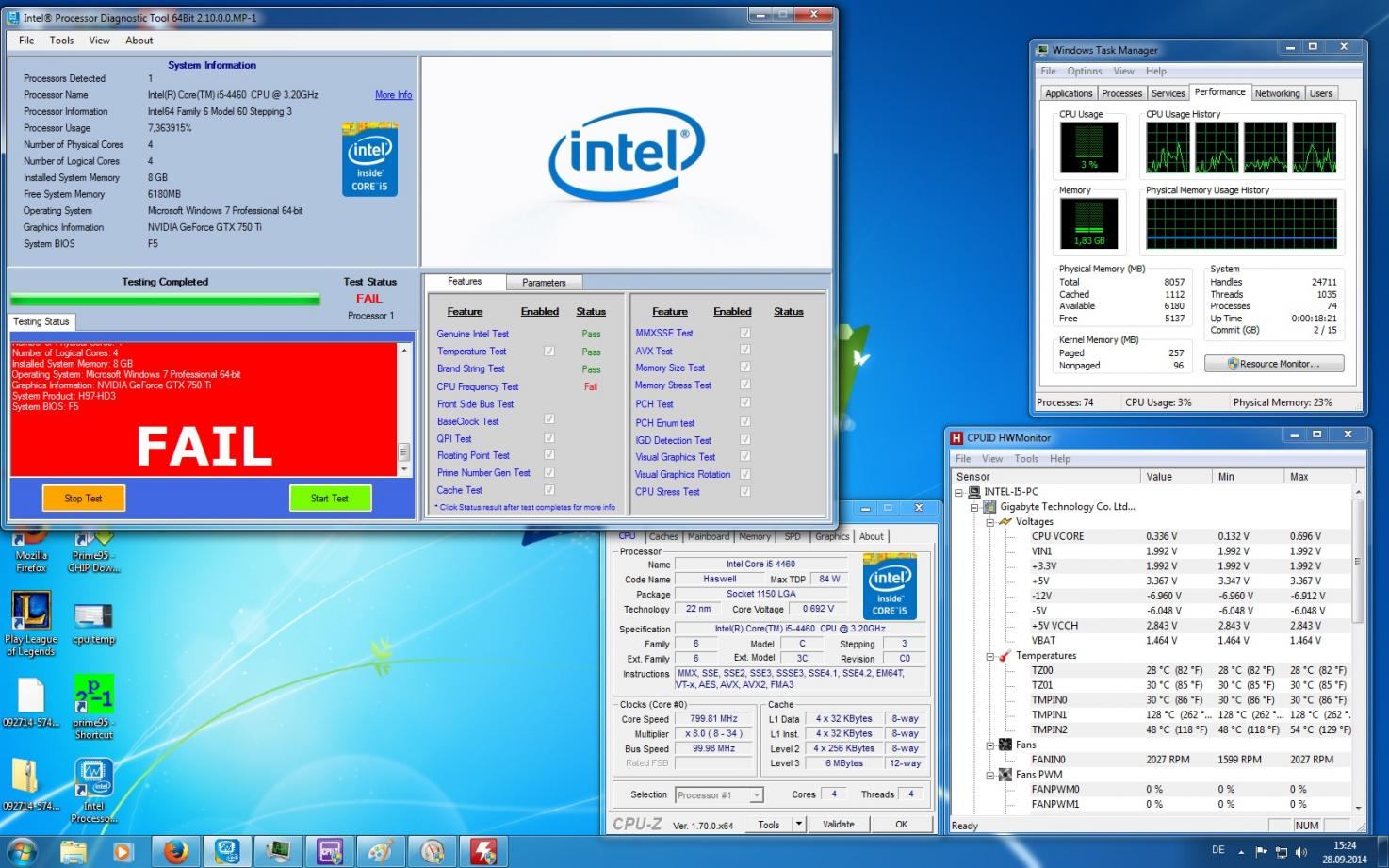Viewport: 1389px width, 868px height.
Task: Switch to Paint taskbar button
Action: pos(381,852)
